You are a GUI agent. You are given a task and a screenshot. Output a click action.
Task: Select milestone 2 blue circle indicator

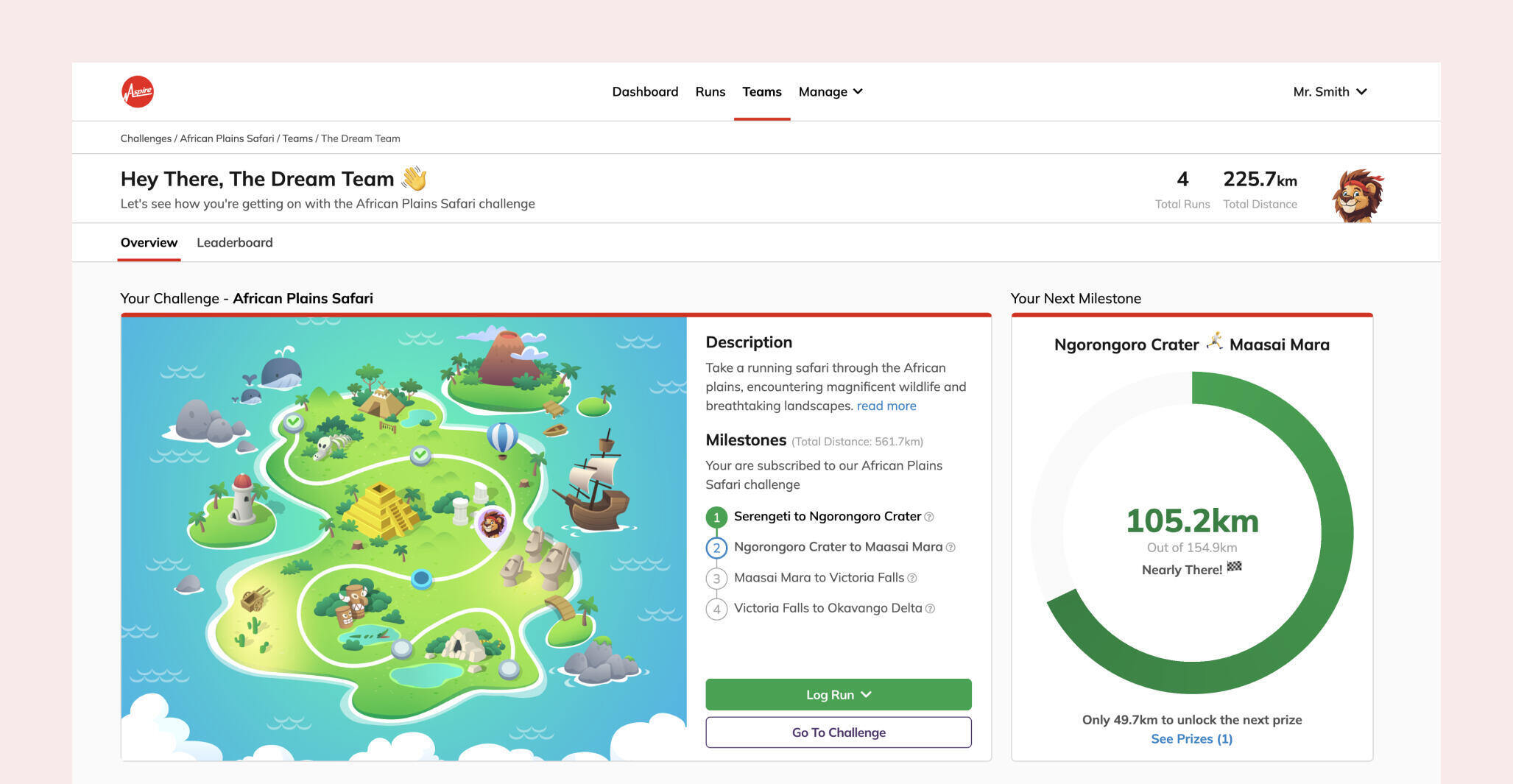716,548
